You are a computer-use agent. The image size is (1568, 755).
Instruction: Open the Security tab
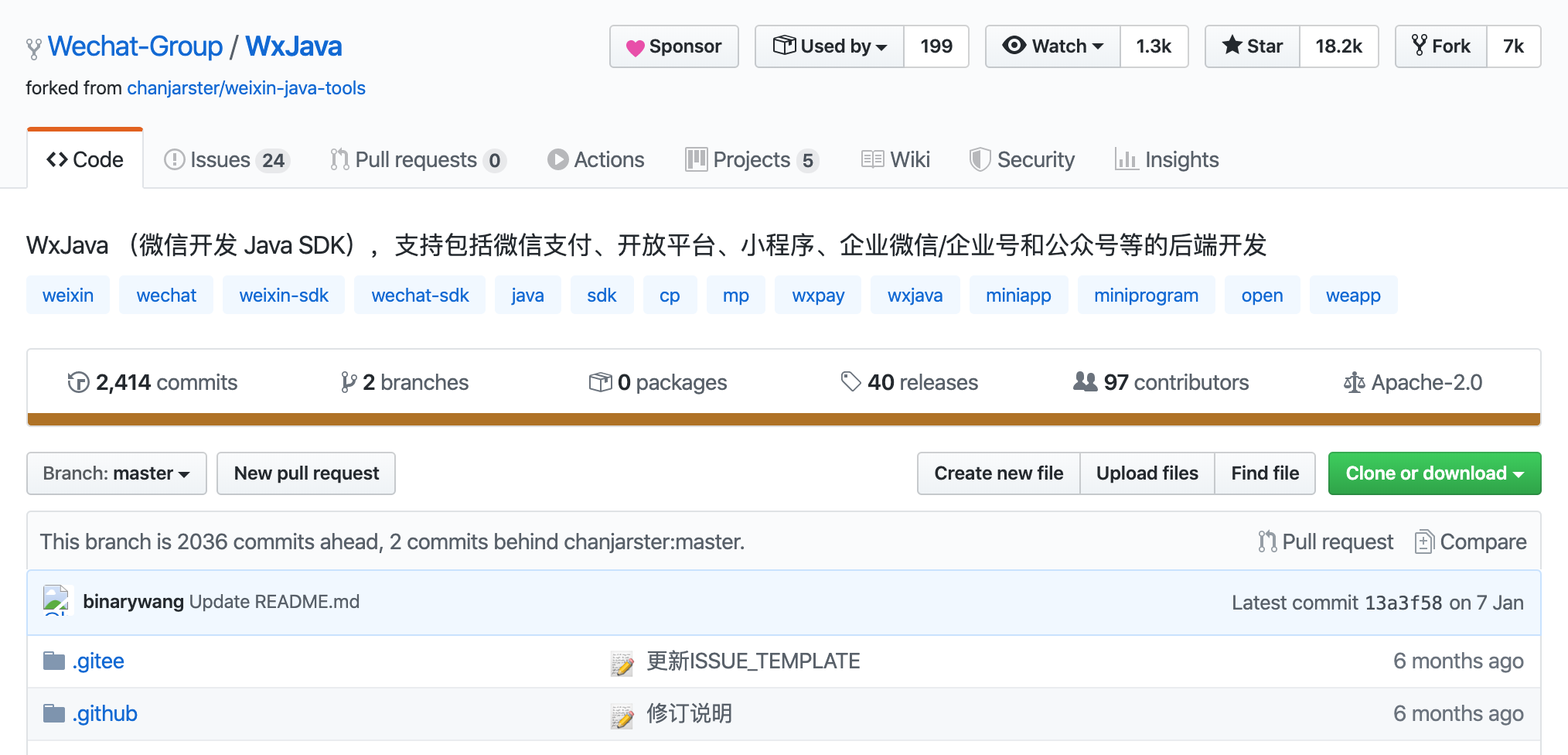click(1022, 159)
